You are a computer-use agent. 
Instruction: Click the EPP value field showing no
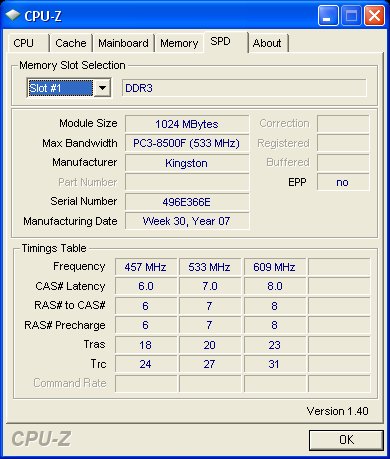point(343,182)
